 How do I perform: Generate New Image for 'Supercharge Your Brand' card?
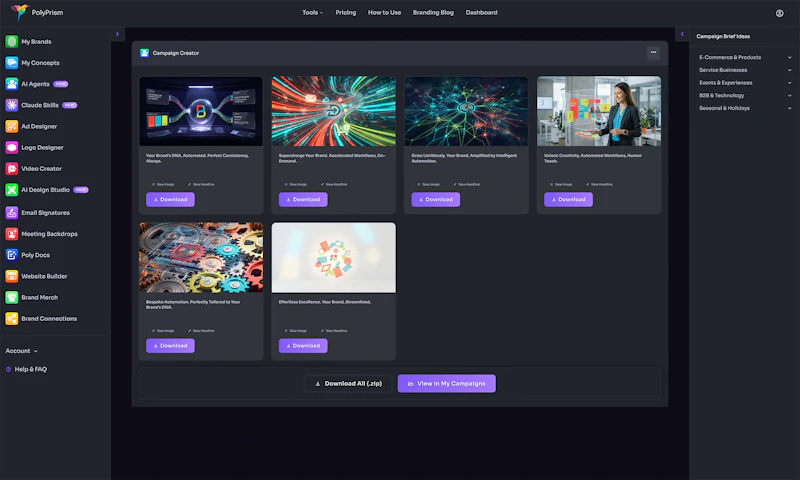(x=296, y=184)
